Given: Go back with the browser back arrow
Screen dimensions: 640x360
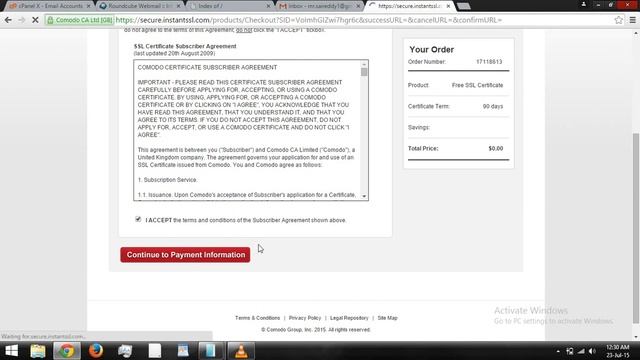Looking at the screenshot, I should coord(8,20).
